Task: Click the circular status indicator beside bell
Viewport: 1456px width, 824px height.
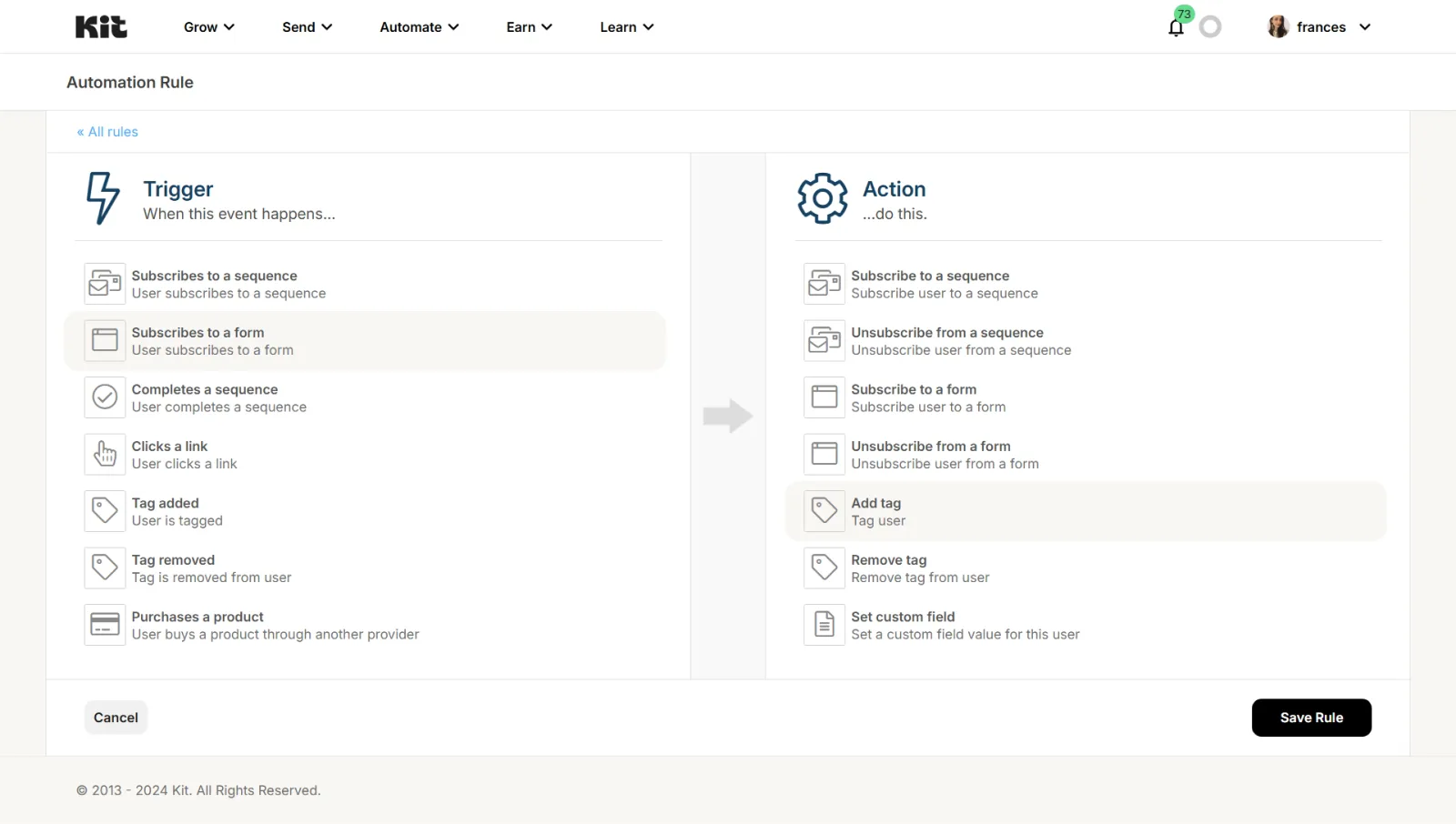Action: tap(1210, 27)
